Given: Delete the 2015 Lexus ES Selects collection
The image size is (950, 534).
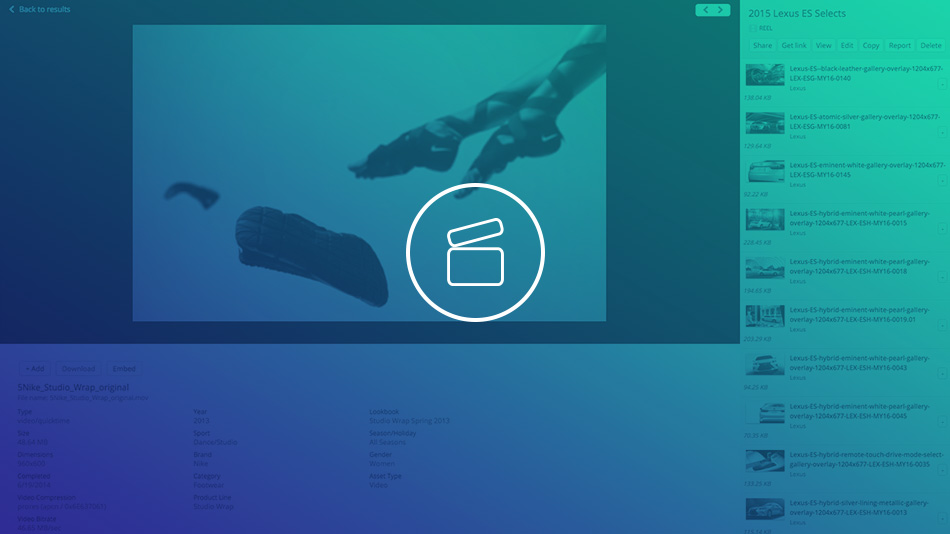Looking at the screenshot, I should (x=931, y=45).
